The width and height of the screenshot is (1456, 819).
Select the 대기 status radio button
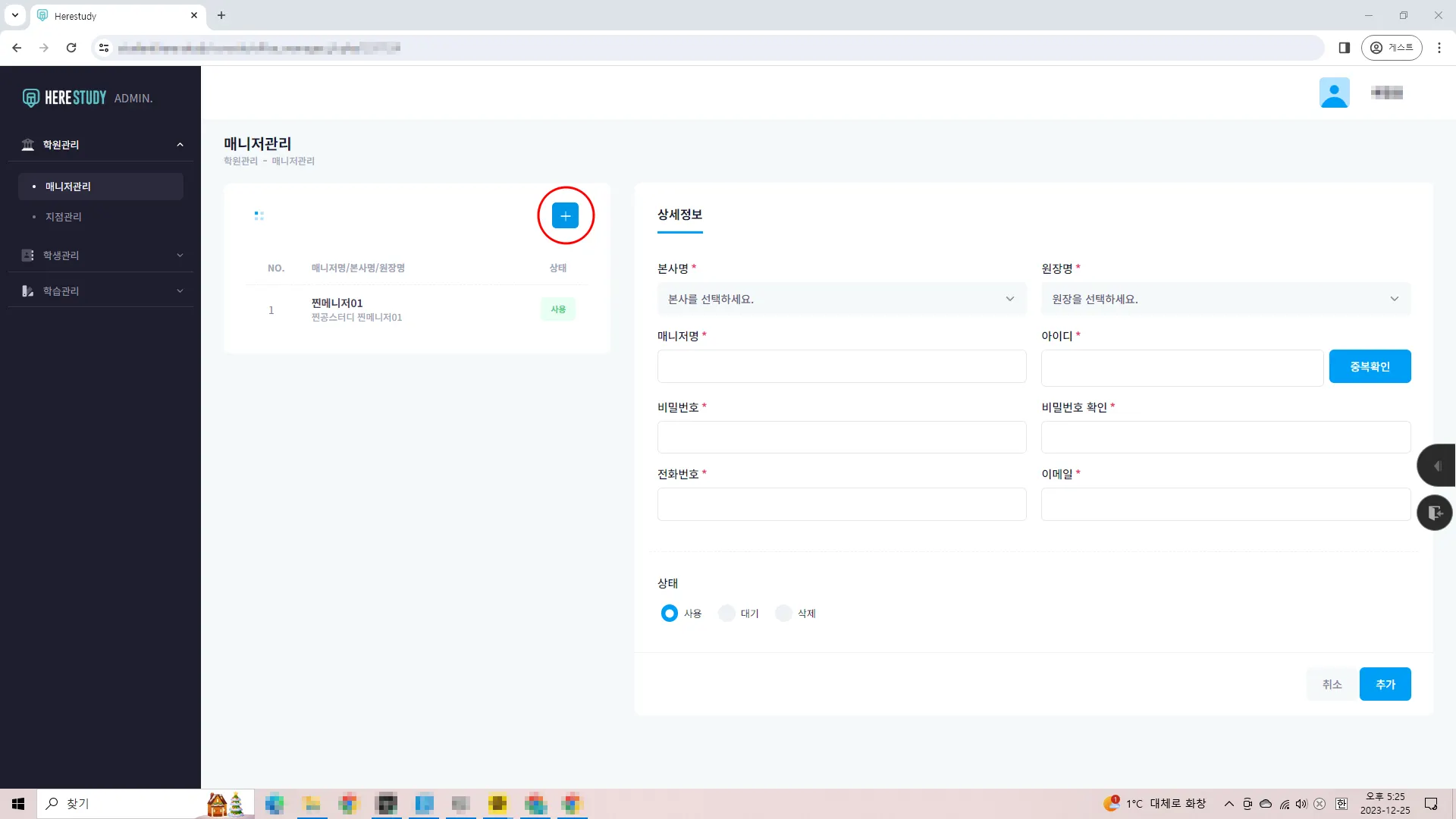coord(726,613)
